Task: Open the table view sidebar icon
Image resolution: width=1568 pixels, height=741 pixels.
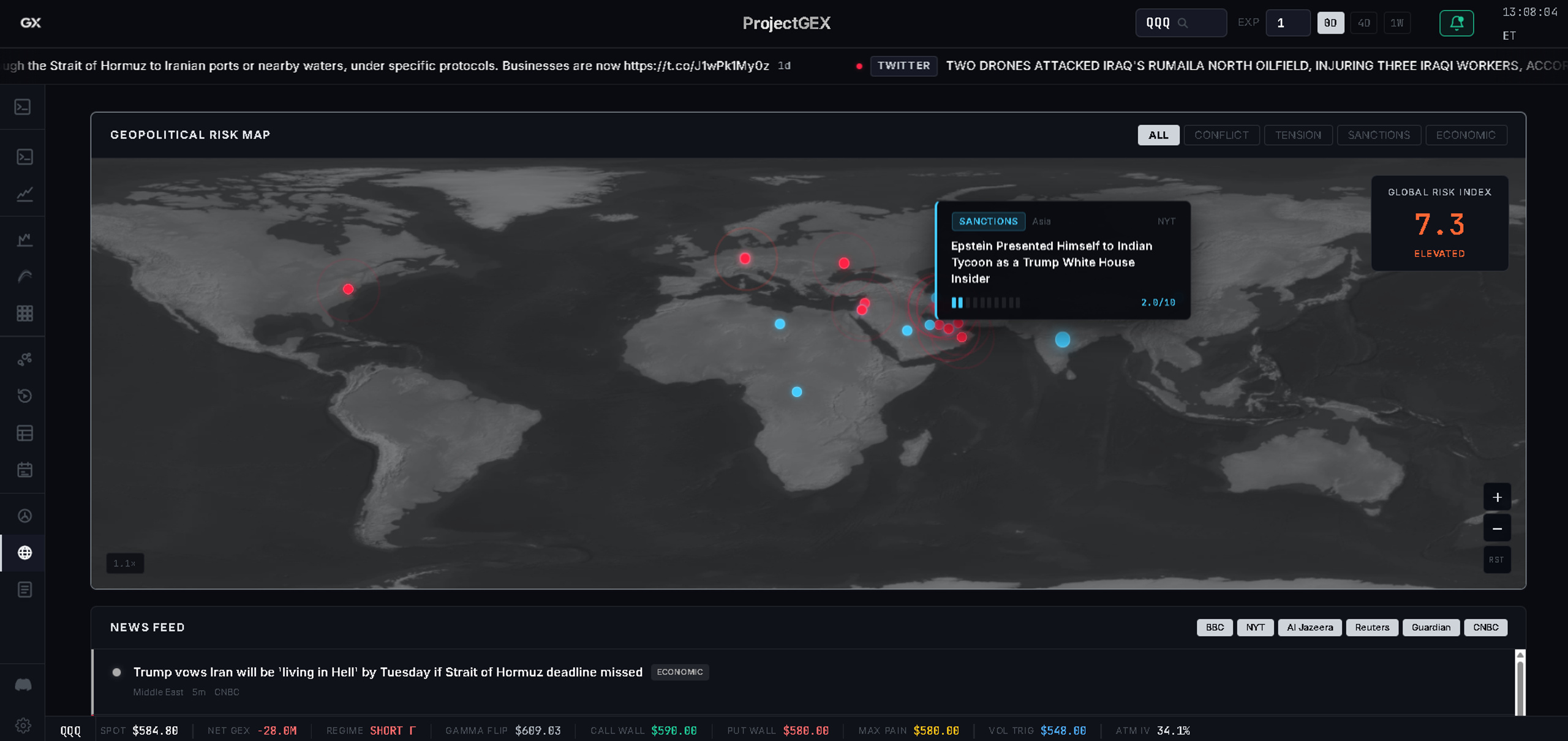Action: (x=24, y=433)
